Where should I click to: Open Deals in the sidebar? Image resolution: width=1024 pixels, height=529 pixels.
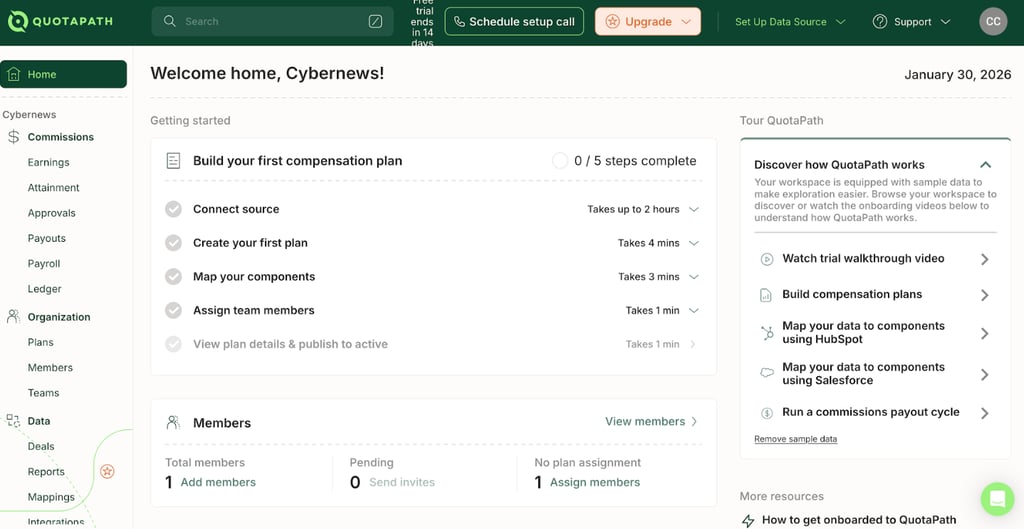(x=41, y=447)
